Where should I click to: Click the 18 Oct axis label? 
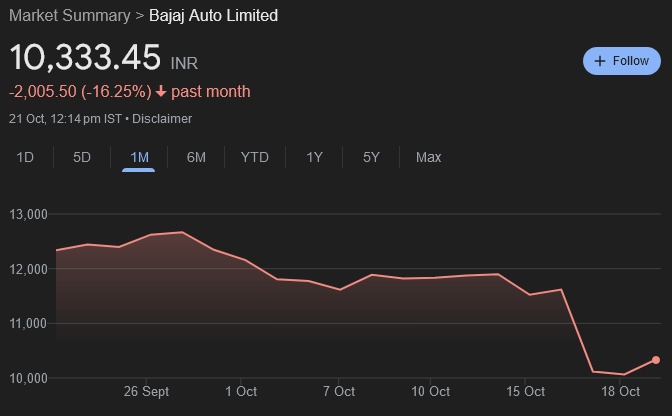(620, 391)
